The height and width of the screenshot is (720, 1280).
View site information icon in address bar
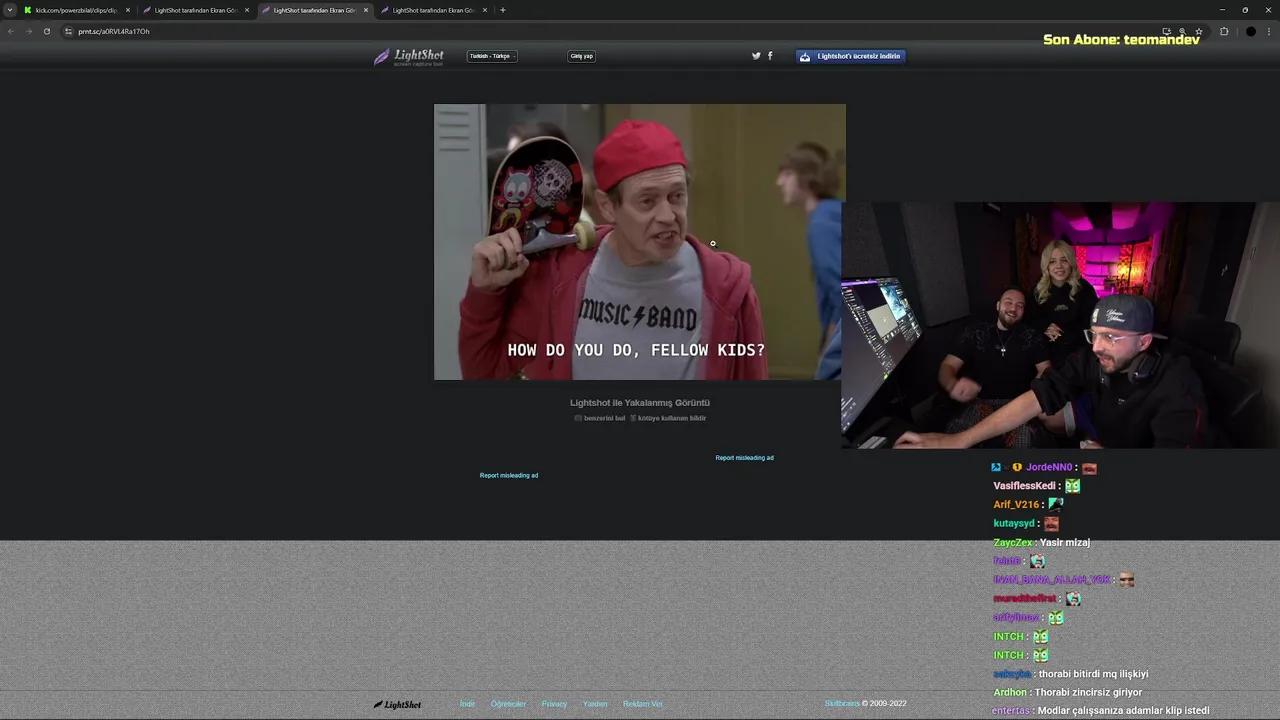[x=69, y=31]
